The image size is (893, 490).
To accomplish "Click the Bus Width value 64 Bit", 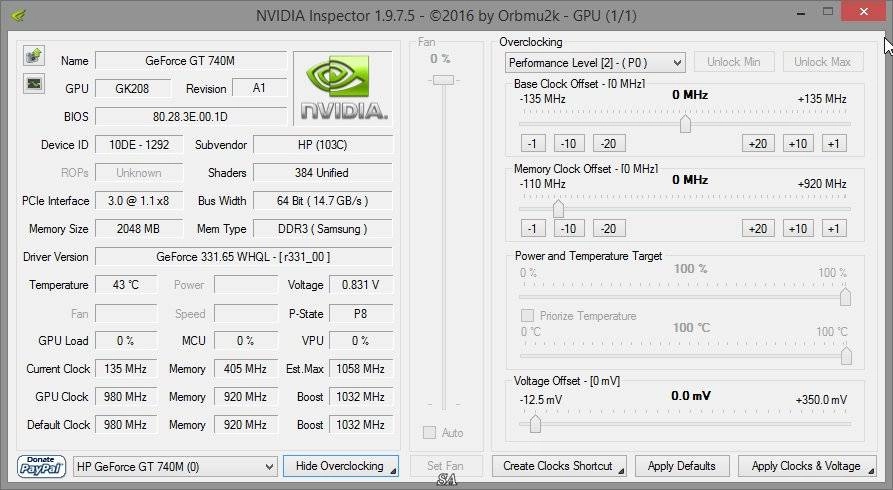I will [x=323, y=201].
